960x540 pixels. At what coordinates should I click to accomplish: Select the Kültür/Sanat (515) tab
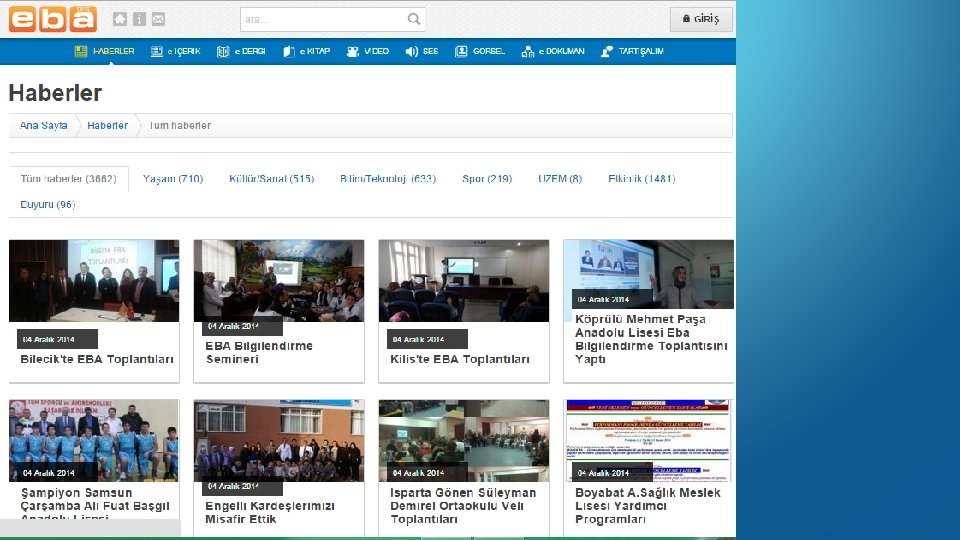coord(271,179)
